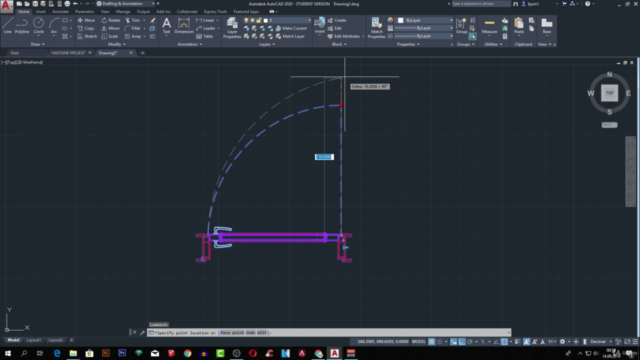Image resolution: width=640 pixels, height=360 pixels.
Task: Select the Circle tool
Action: [38, 26]
